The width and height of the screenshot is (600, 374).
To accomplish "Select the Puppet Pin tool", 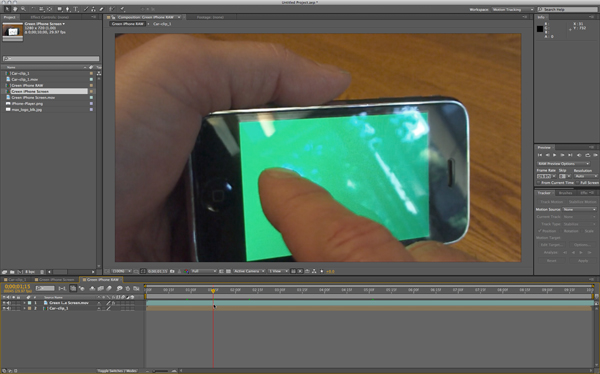I will [122, 9].
